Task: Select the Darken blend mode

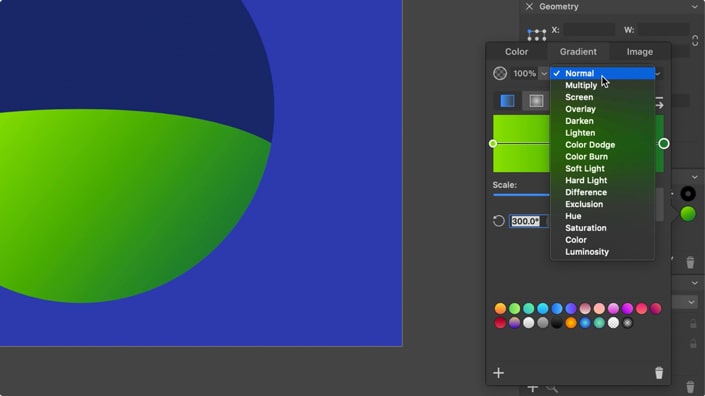Action: tap(602, 121)
